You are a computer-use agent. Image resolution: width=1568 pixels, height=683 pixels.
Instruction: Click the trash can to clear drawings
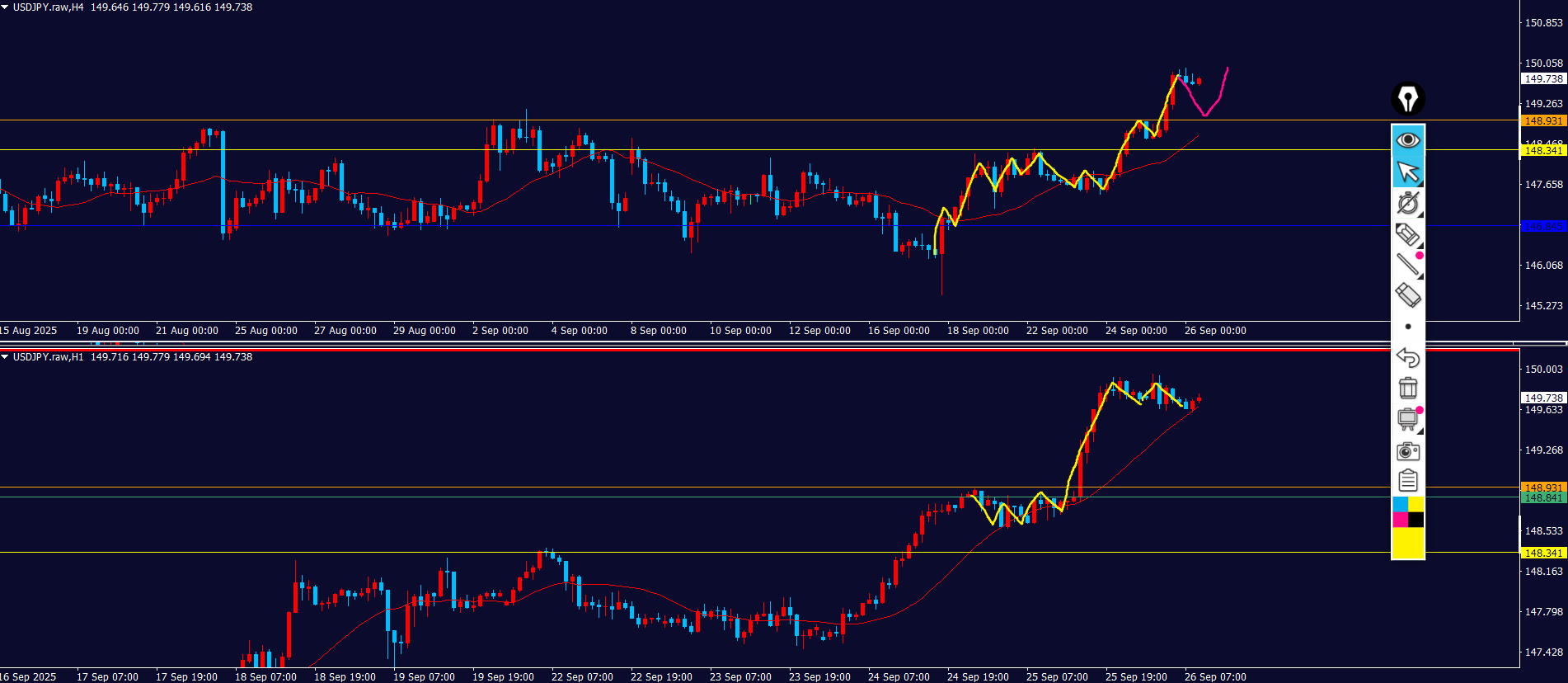[x=1407, y=388]
